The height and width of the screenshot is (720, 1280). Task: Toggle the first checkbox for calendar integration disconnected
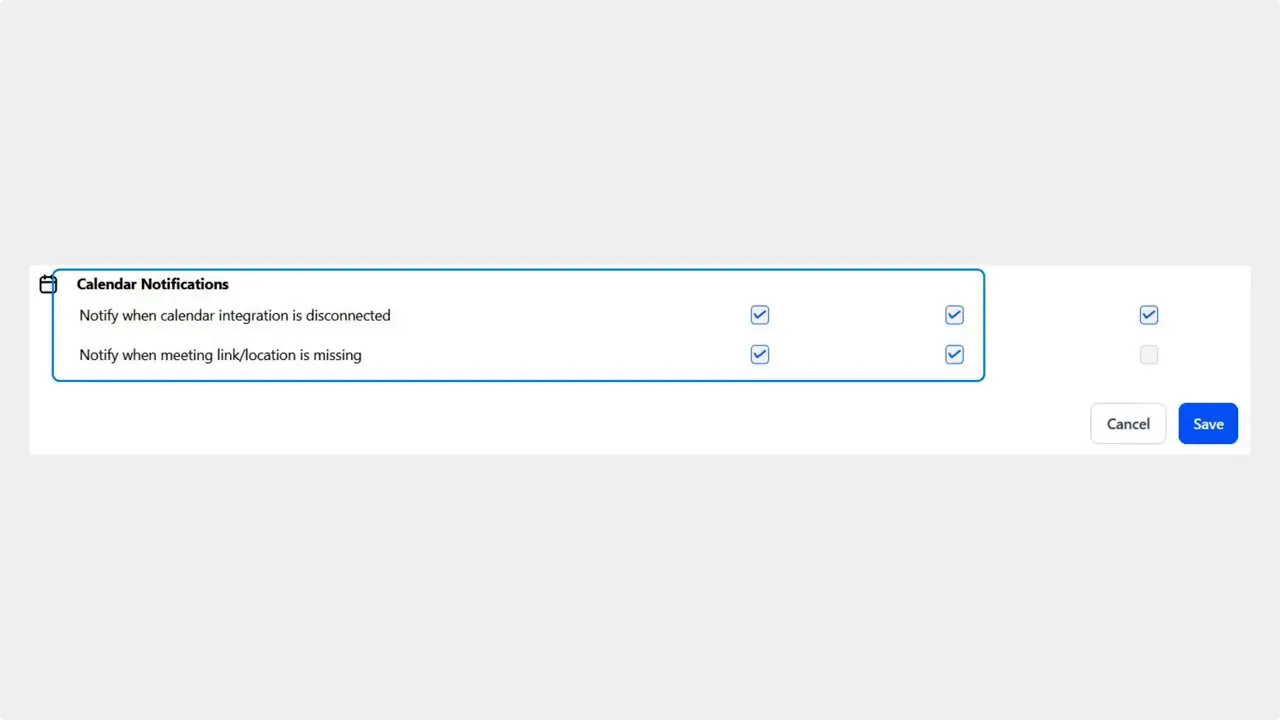pyautogui.click(x=759, y=315)
